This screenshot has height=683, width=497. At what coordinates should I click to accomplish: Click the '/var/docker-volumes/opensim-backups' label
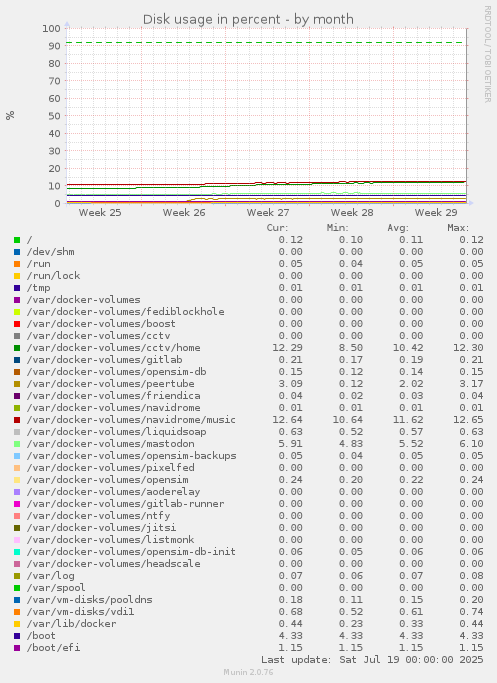click(132, 456)
